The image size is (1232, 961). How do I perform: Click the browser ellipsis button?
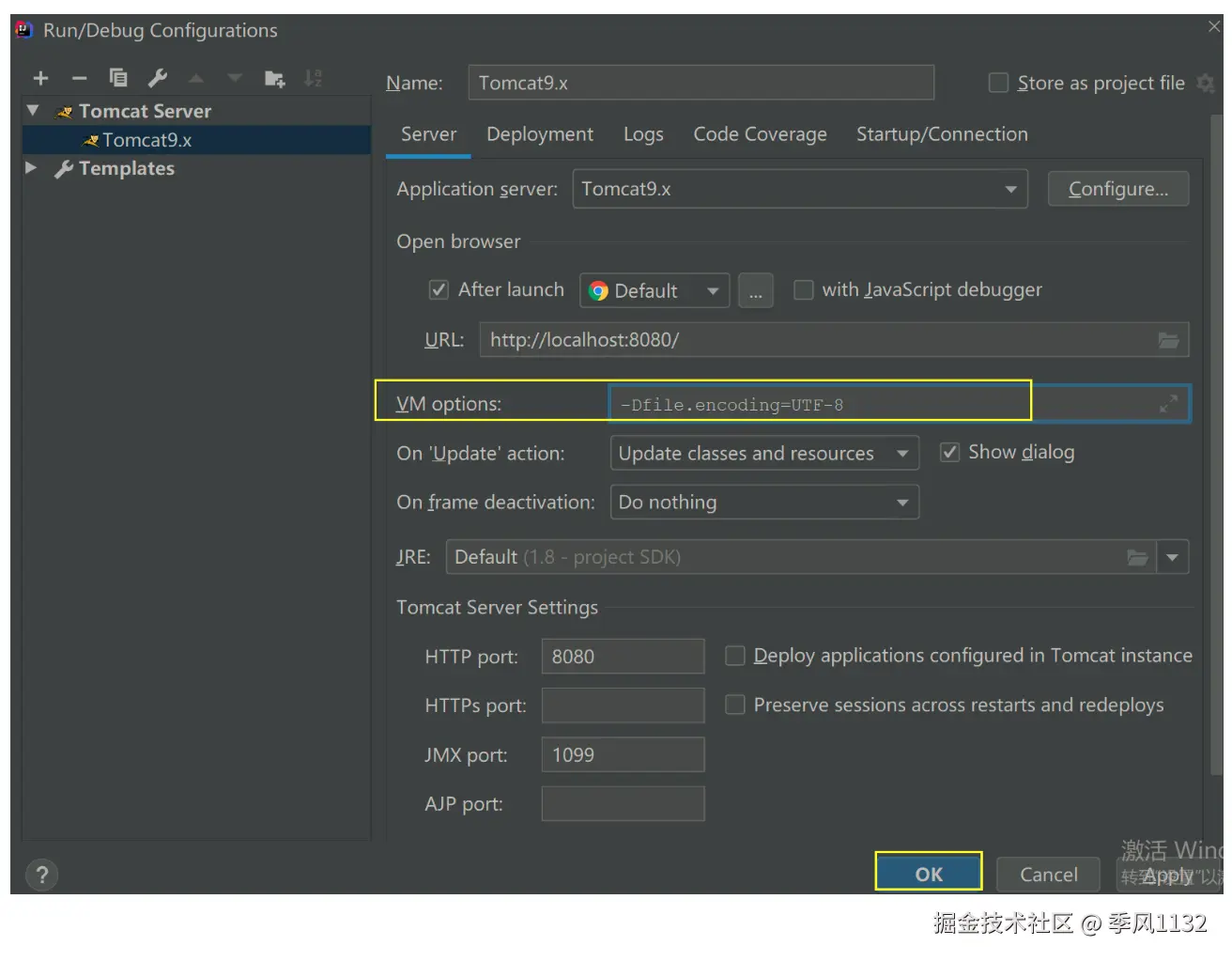pos(756,291)
